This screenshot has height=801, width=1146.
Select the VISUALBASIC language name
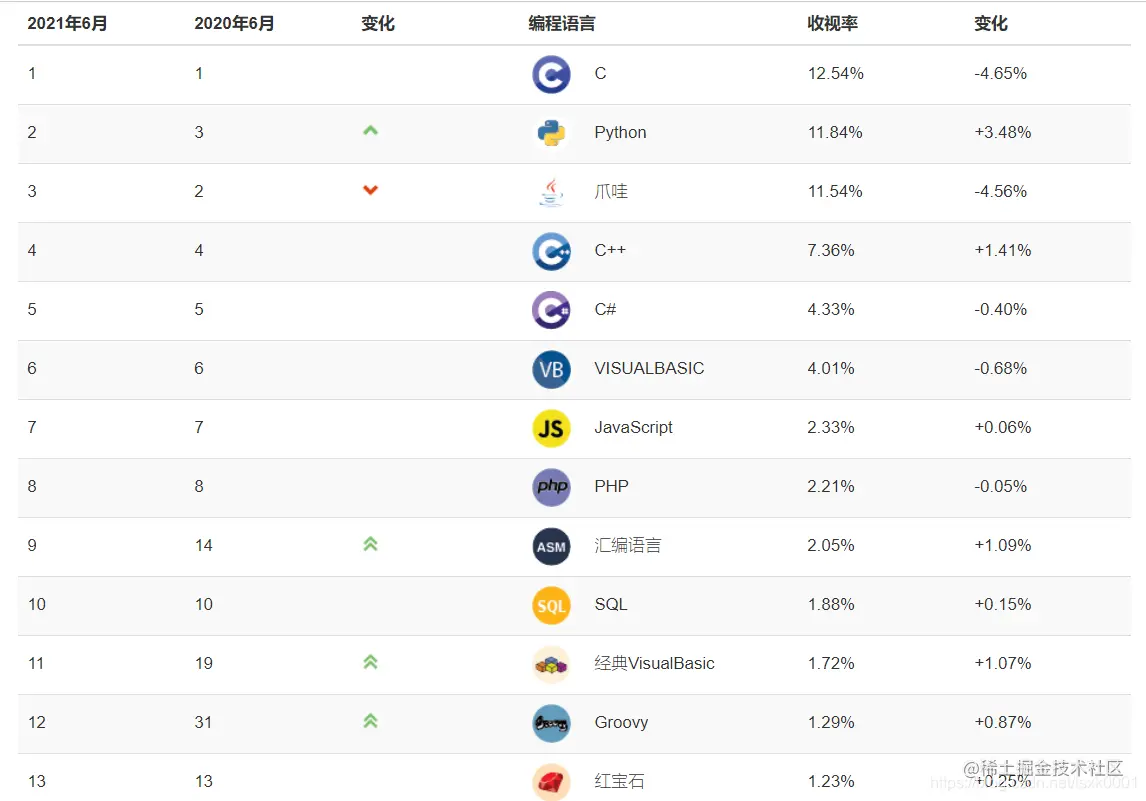(649, 368)
